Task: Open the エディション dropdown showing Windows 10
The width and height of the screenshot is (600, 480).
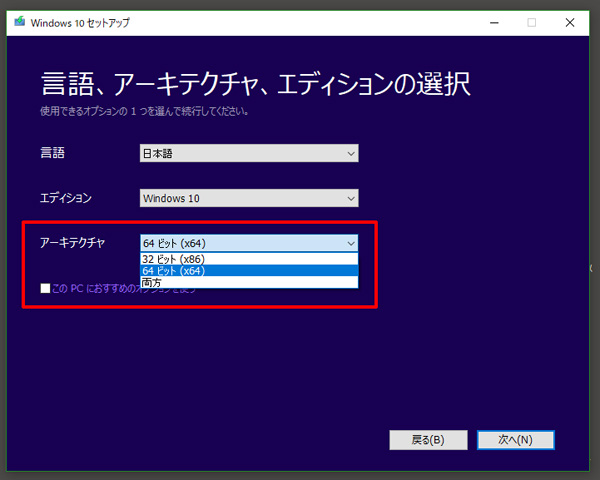Action: 249,198
